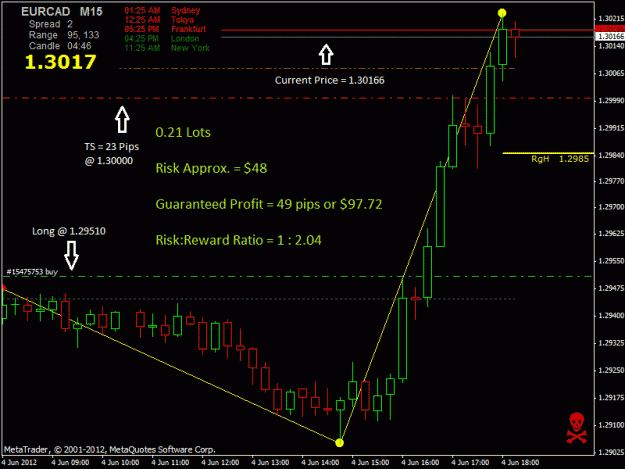Click the "RgH 1.2985" label
This screenshot has width=625, height=469.
560,159
